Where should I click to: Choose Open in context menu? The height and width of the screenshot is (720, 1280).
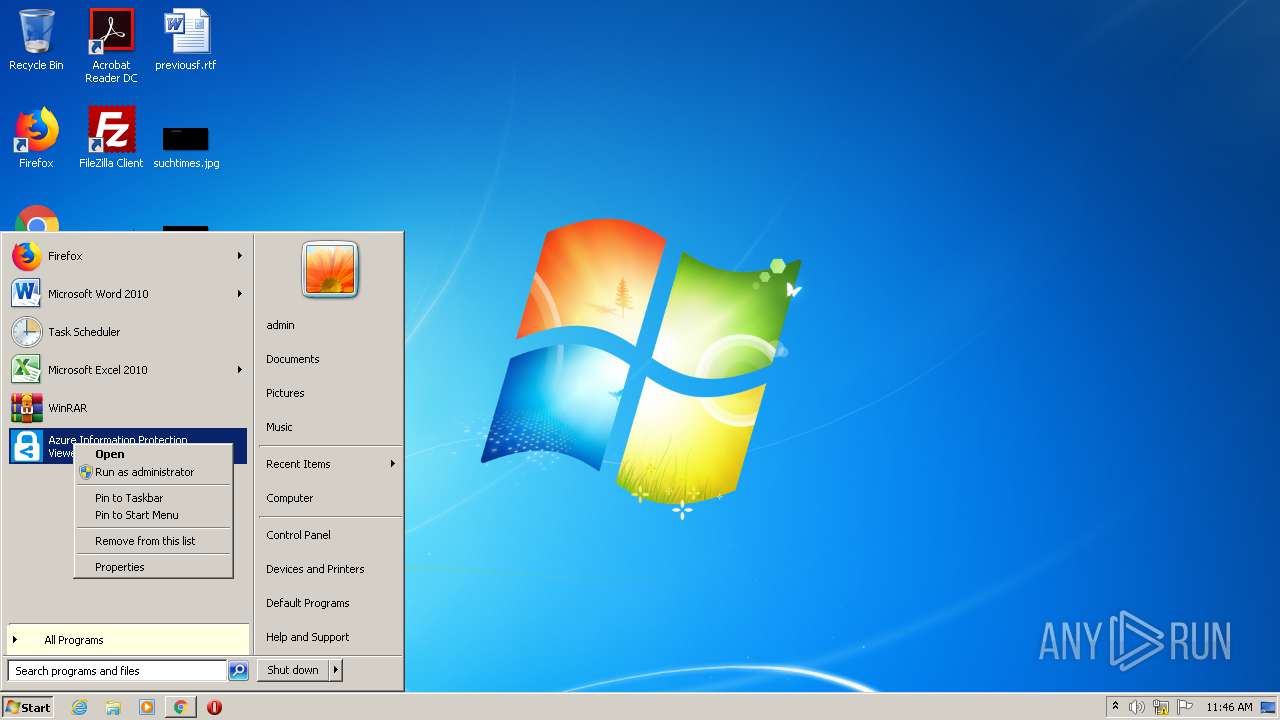(x=154, y=454)
